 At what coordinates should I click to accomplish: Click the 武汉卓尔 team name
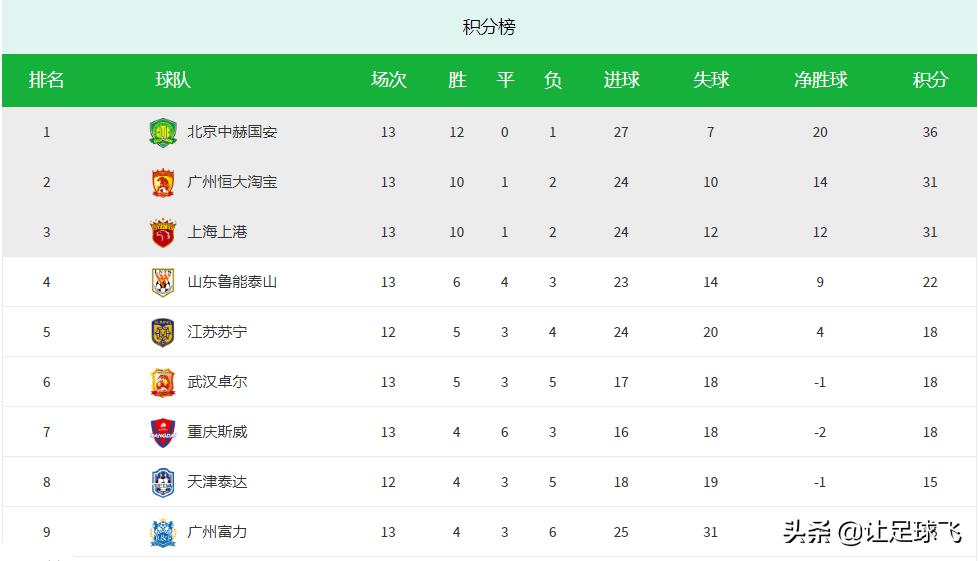pyautogui.click(x=217, y=382)
